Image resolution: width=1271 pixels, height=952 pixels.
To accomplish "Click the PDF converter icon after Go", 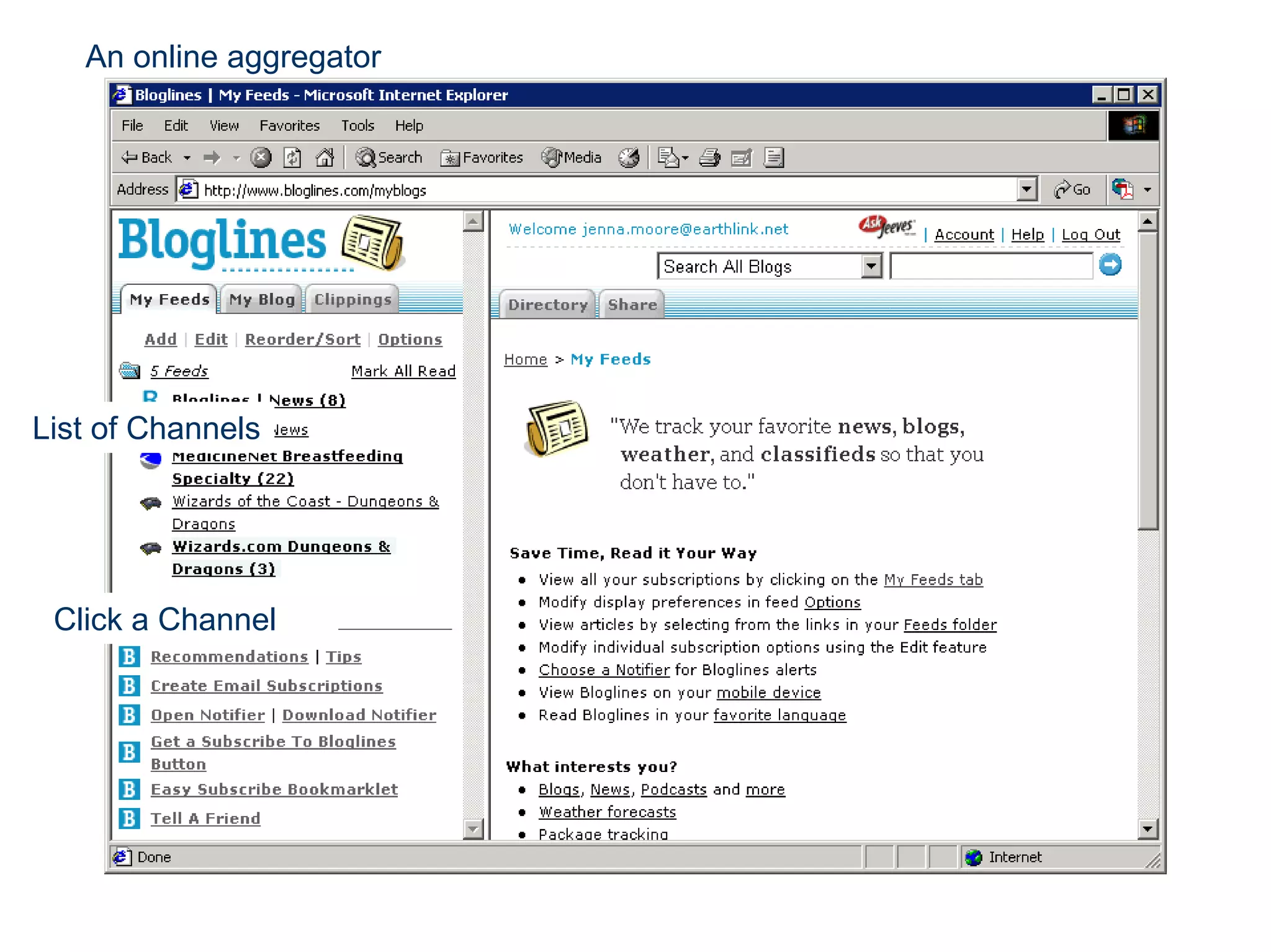I will tap(1123, 189).
